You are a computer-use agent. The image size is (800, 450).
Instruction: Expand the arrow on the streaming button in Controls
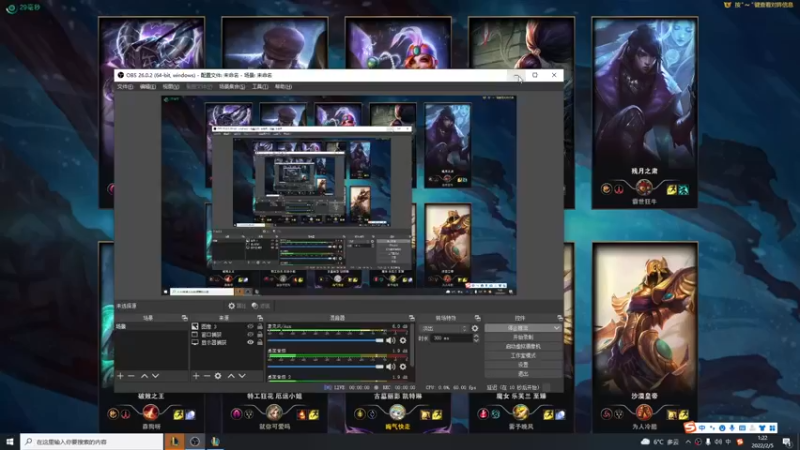(x=557, y=328)
